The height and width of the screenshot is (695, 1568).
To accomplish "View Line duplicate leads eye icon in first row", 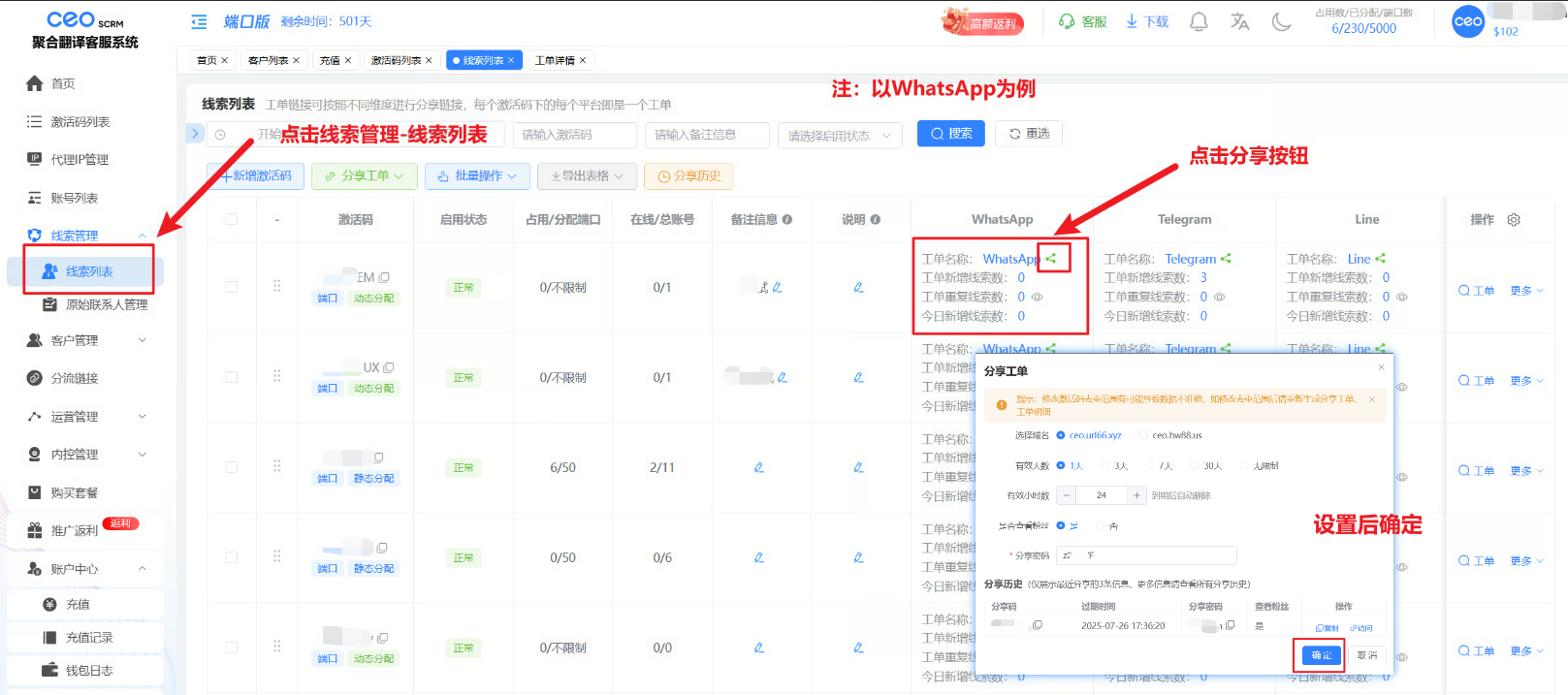I will coord(1401,297).
